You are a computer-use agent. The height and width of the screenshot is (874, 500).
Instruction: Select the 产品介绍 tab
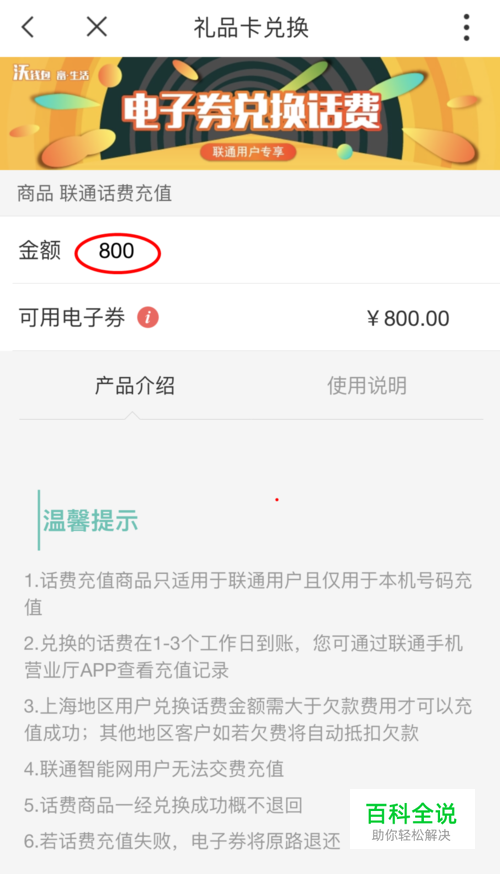coord(134,386)
